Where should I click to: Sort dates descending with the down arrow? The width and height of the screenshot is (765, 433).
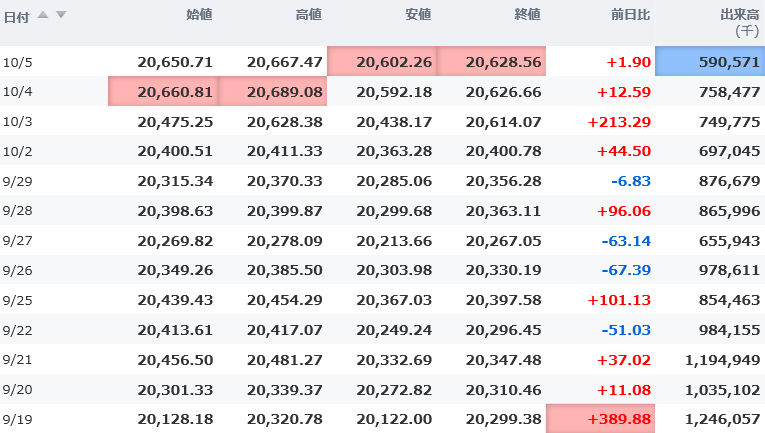[x=61, y=15]
